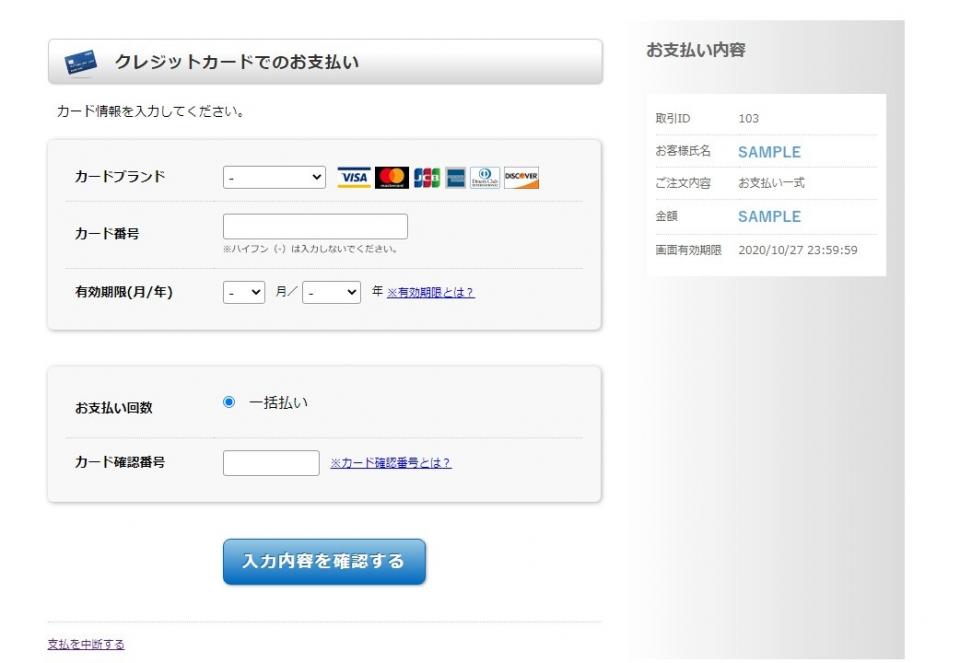Click the カード番号 input field
Screen dimensions: 960x663
point(315,227)
